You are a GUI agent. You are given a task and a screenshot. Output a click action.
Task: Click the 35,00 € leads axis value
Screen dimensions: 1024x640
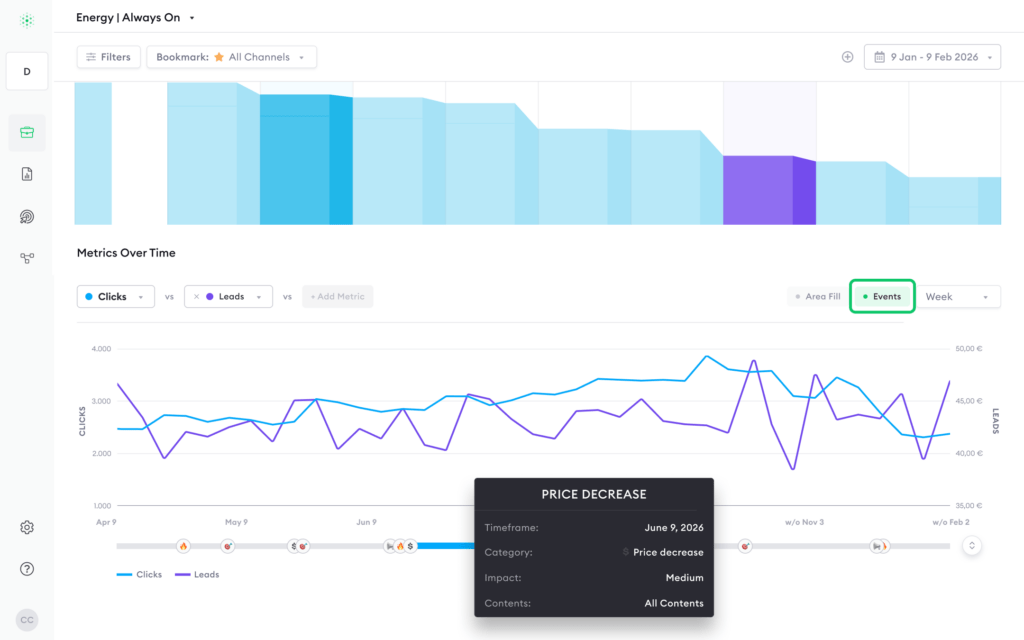pos(969,505)
